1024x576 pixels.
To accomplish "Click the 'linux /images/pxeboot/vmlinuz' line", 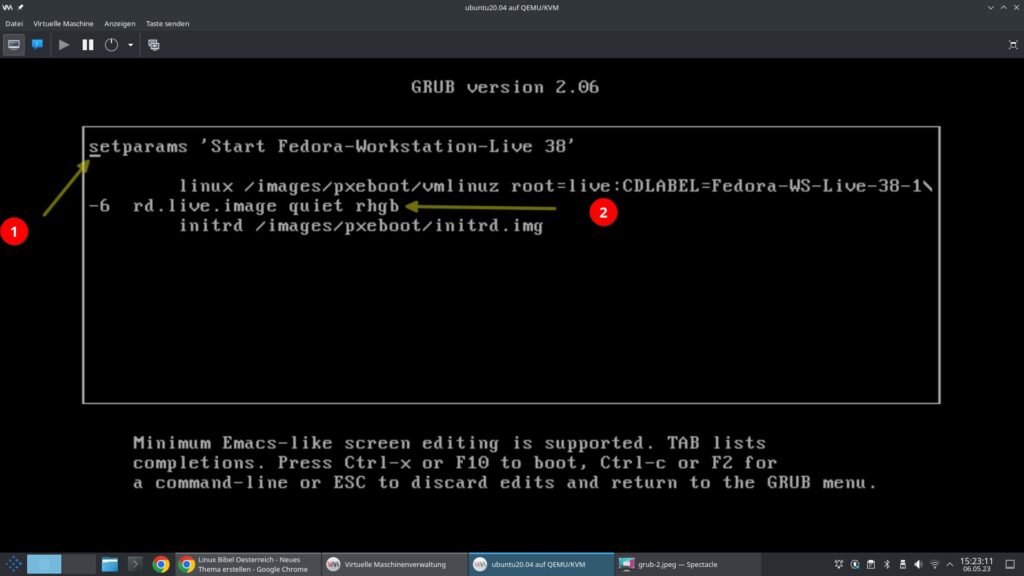I will coord(556,186).
